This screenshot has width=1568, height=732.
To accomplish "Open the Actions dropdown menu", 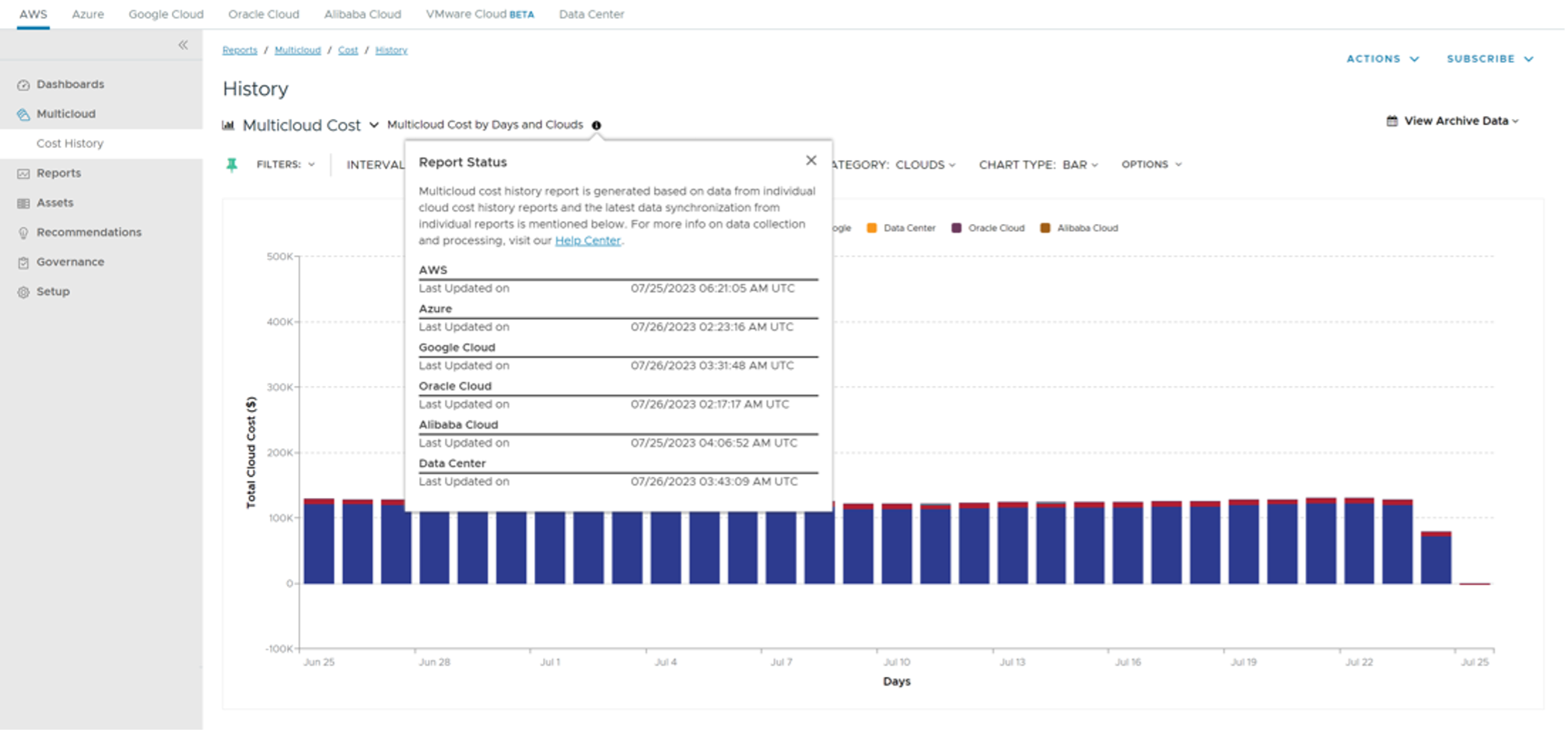I will (x=1383, y=59).
